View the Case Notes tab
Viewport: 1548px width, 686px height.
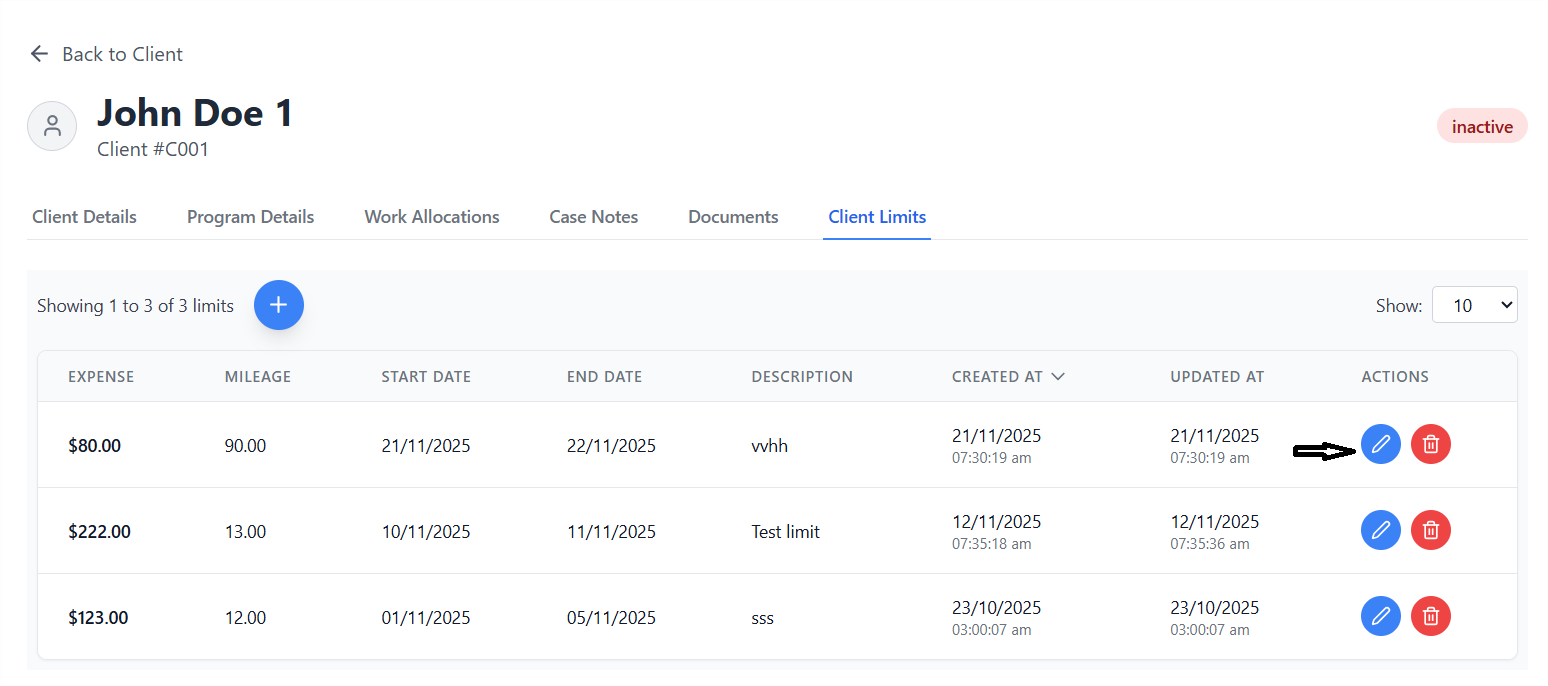[593, 217]
